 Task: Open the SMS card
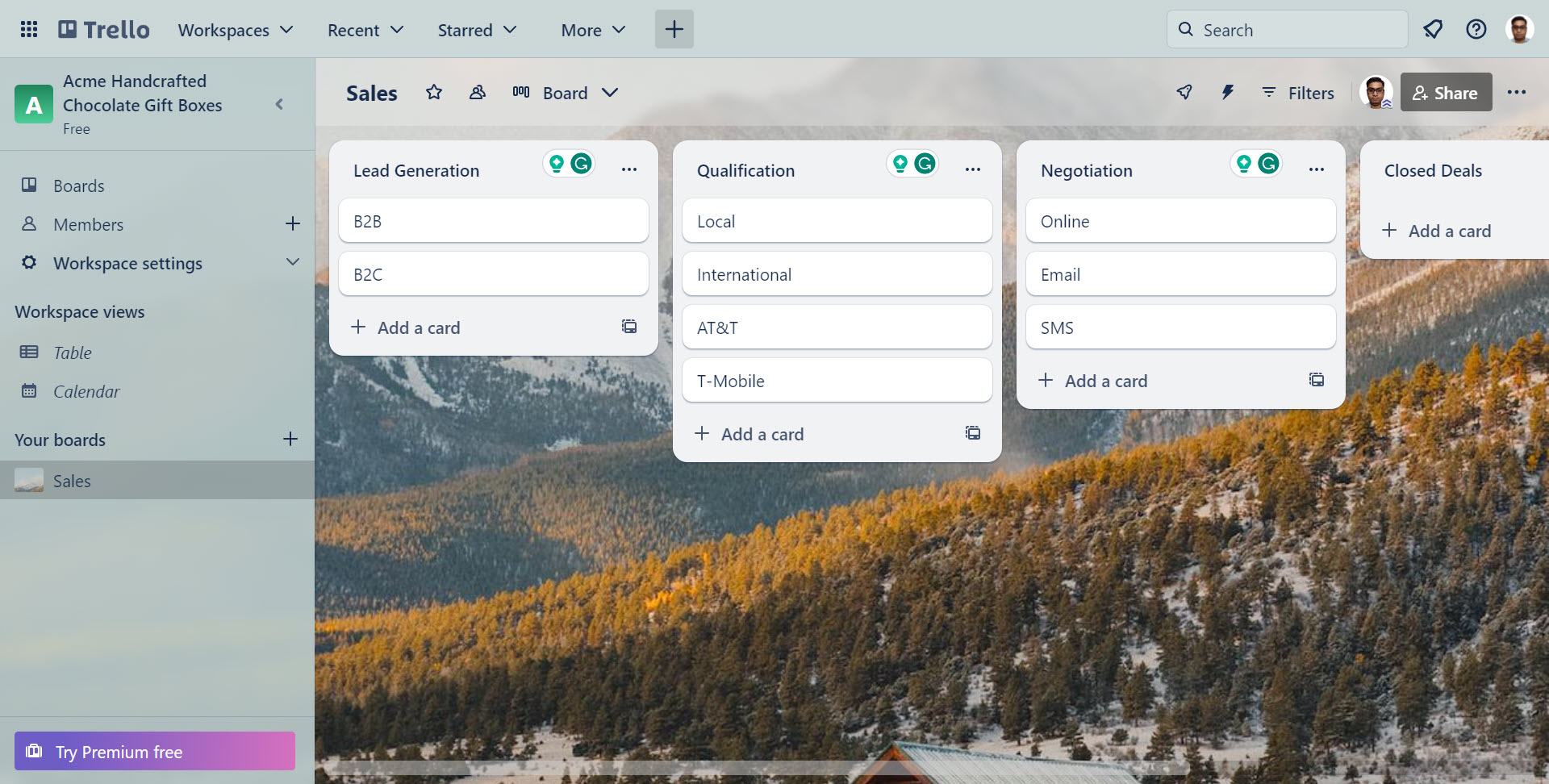pos(1181,327)
